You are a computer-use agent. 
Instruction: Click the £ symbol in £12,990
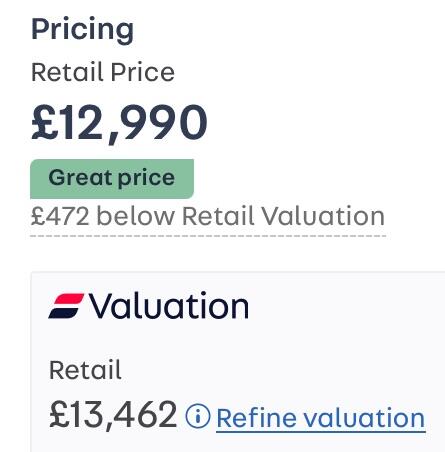pyautogui.click(x=45, y=122)
